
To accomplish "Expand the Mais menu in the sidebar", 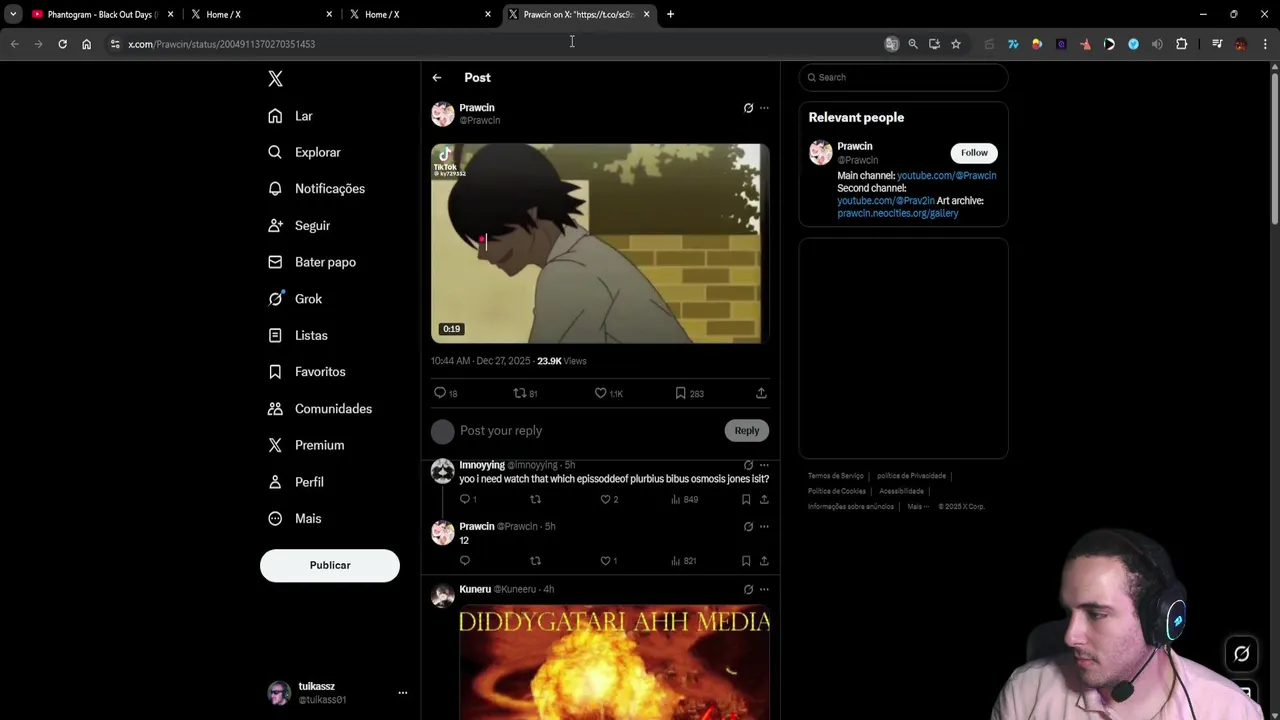I will coord(294,519).
